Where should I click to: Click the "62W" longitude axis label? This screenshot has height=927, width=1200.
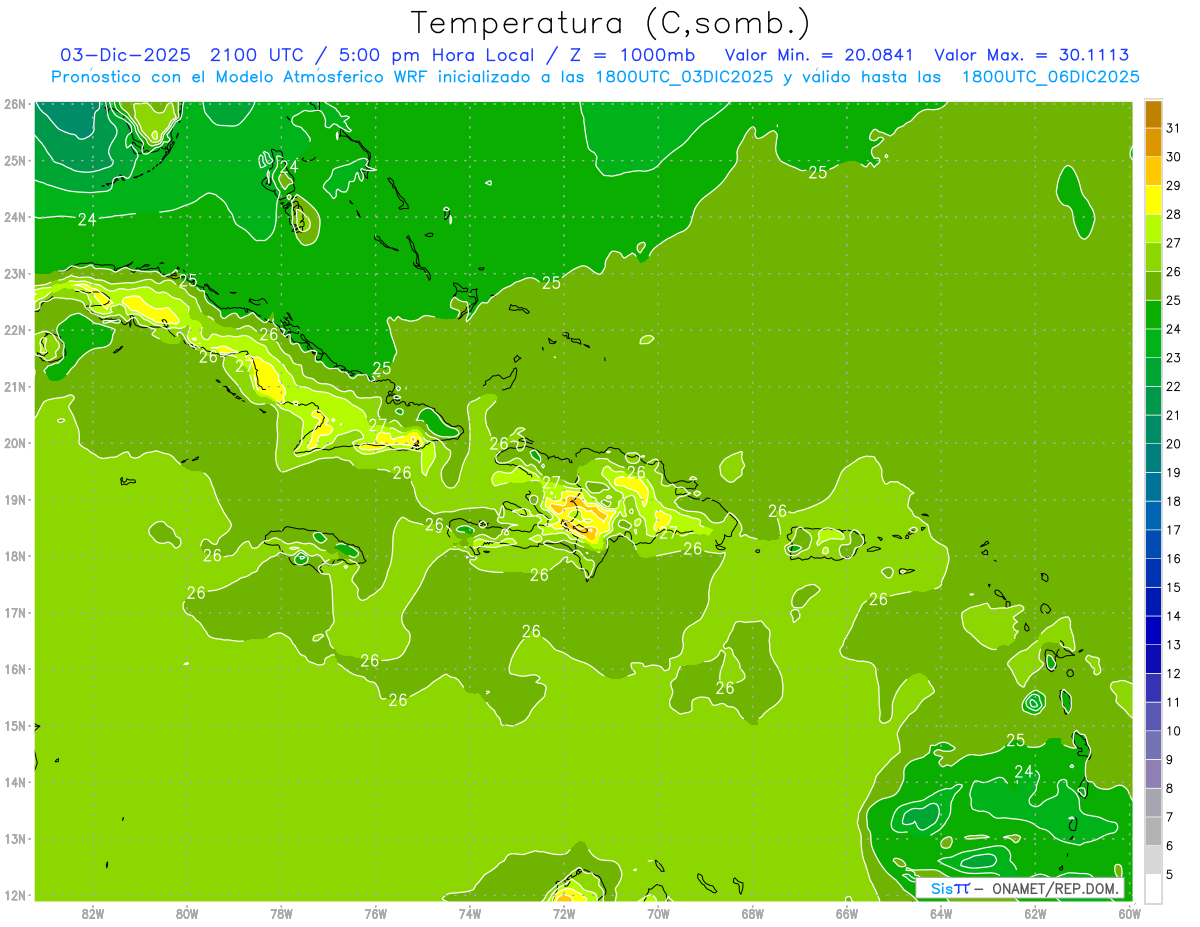tap(1035, 912)
